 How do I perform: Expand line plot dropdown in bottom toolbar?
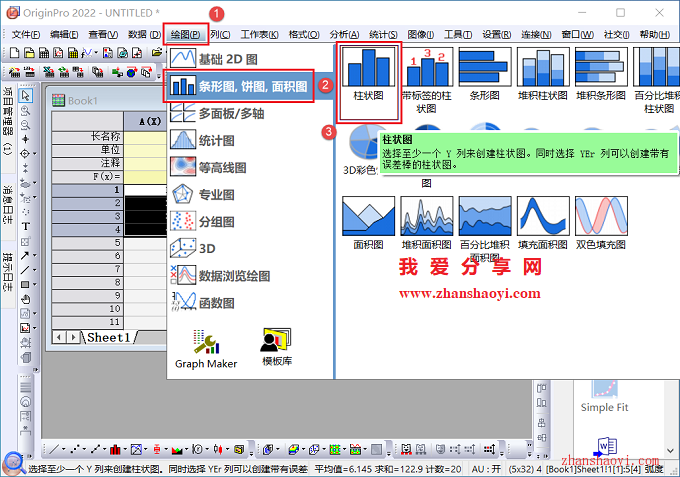63,450
